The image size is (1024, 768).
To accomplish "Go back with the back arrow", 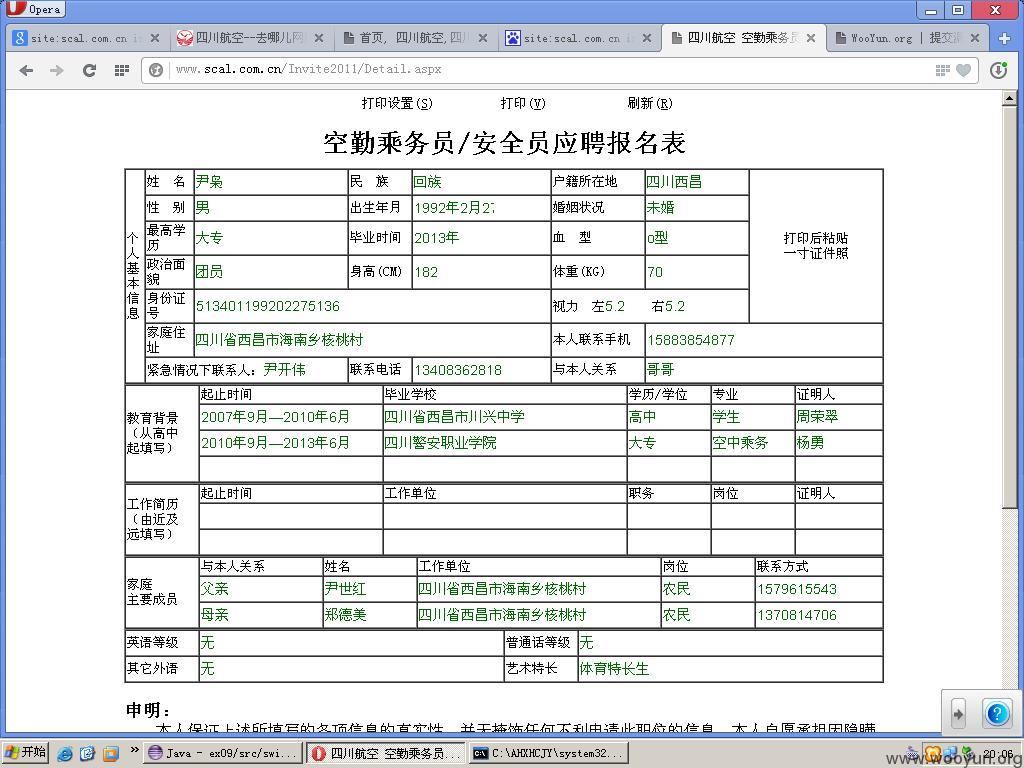I will [x=26, y=70].
